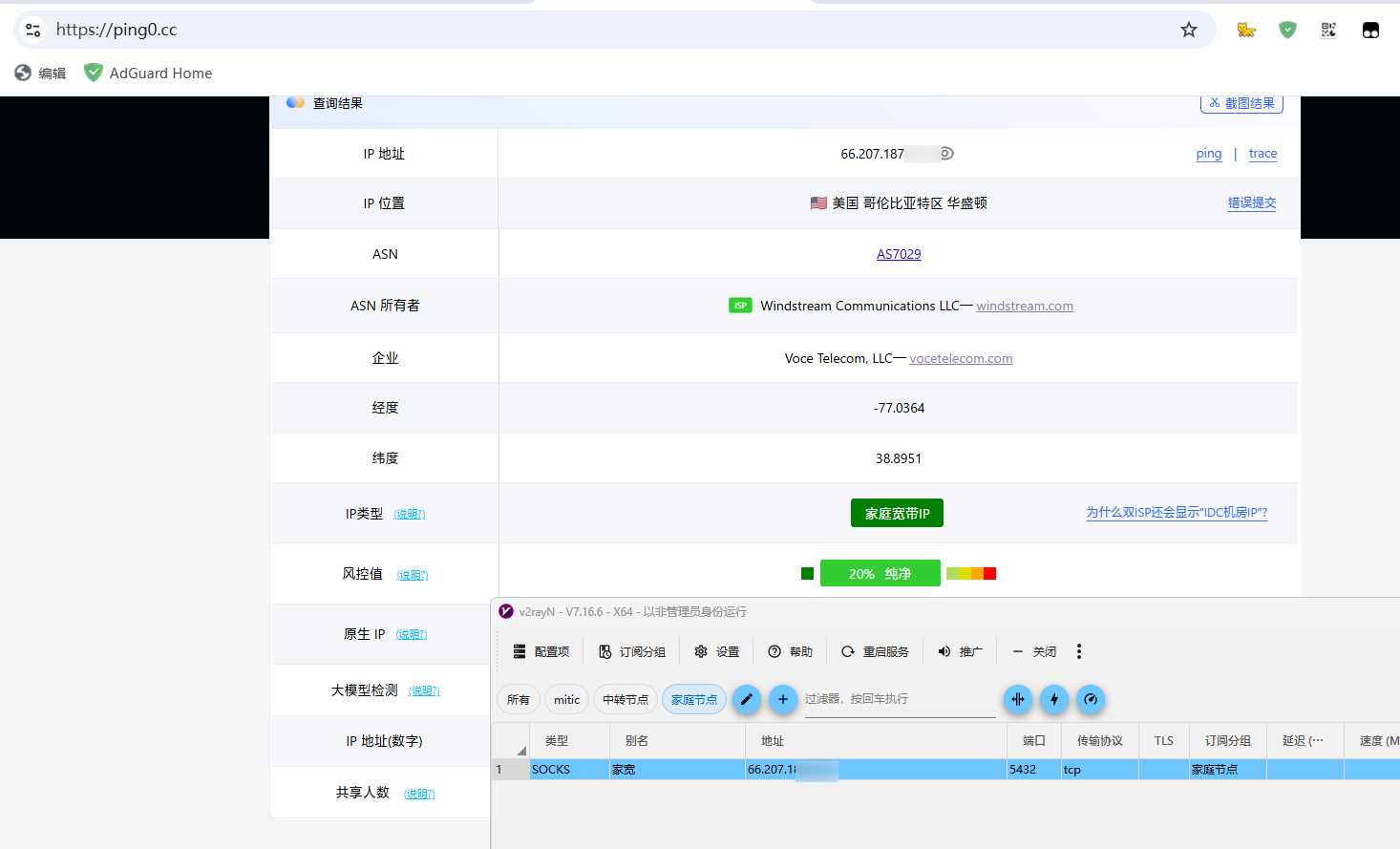Click the plus add-group icon in v2rayN
Image resolution: width=1400 pixels, height=849 pixels.
[x=783, y=699]
